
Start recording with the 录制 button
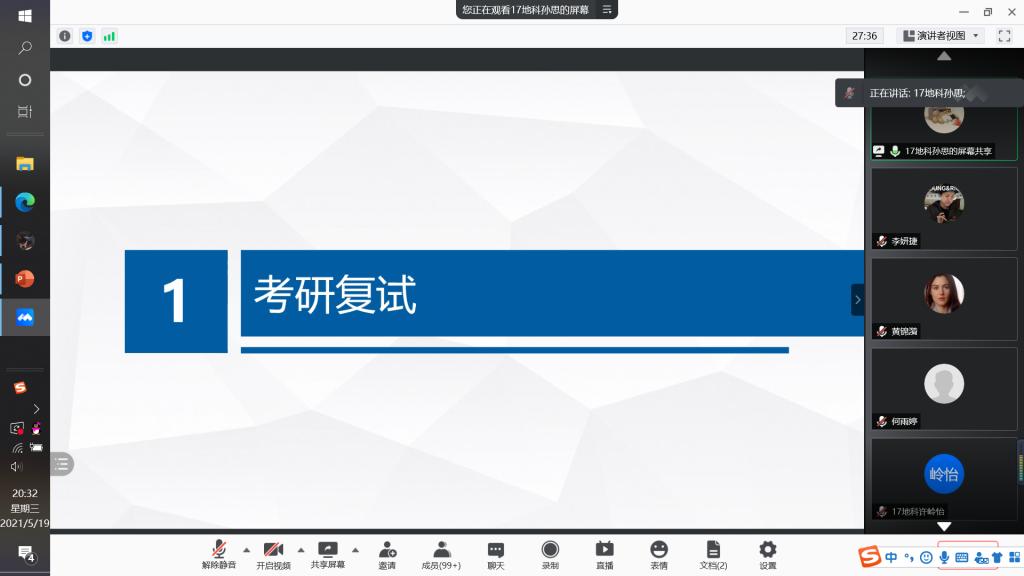pyautogui.click(x=550, y=555)
